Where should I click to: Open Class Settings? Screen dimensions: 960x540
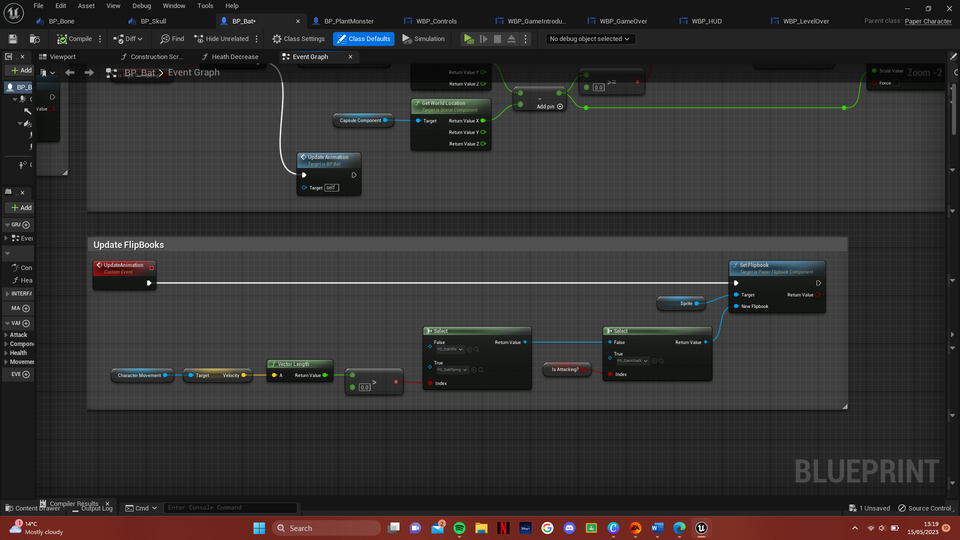click(x=298, y=39)
